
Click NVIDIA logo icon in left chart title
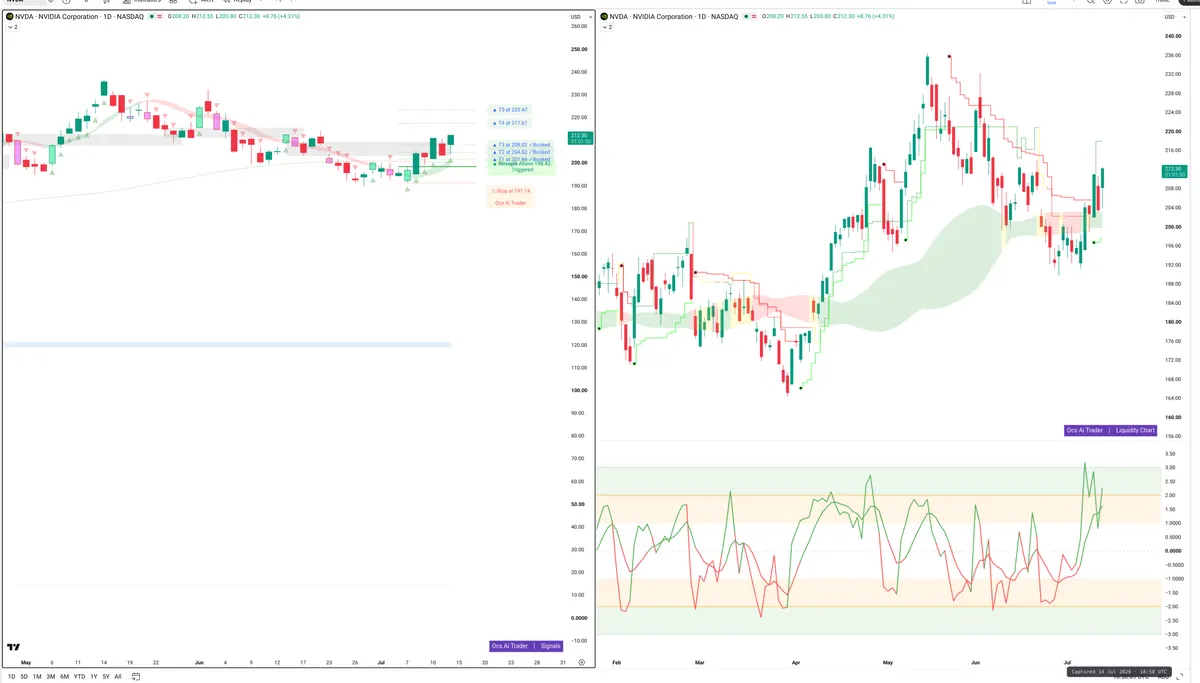[x=9, y=17]
